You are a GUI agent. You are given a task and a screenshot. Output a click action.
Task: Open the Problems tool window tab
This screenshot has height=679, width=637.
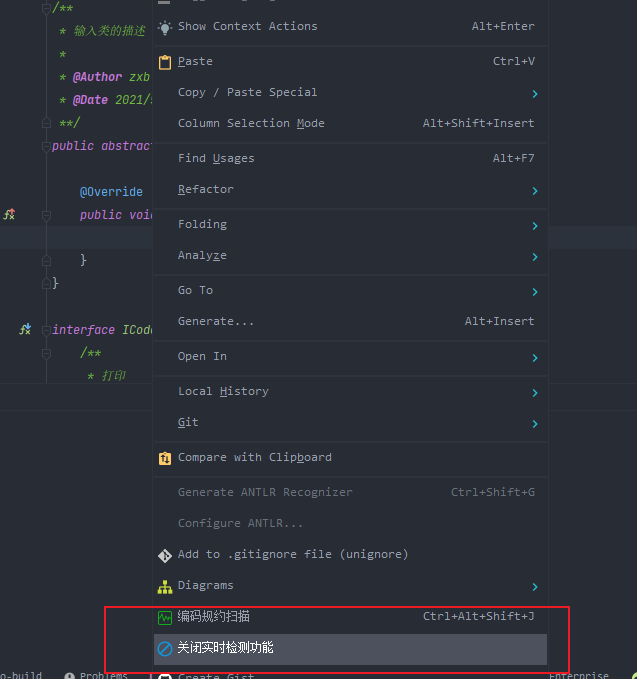(96, 676)
